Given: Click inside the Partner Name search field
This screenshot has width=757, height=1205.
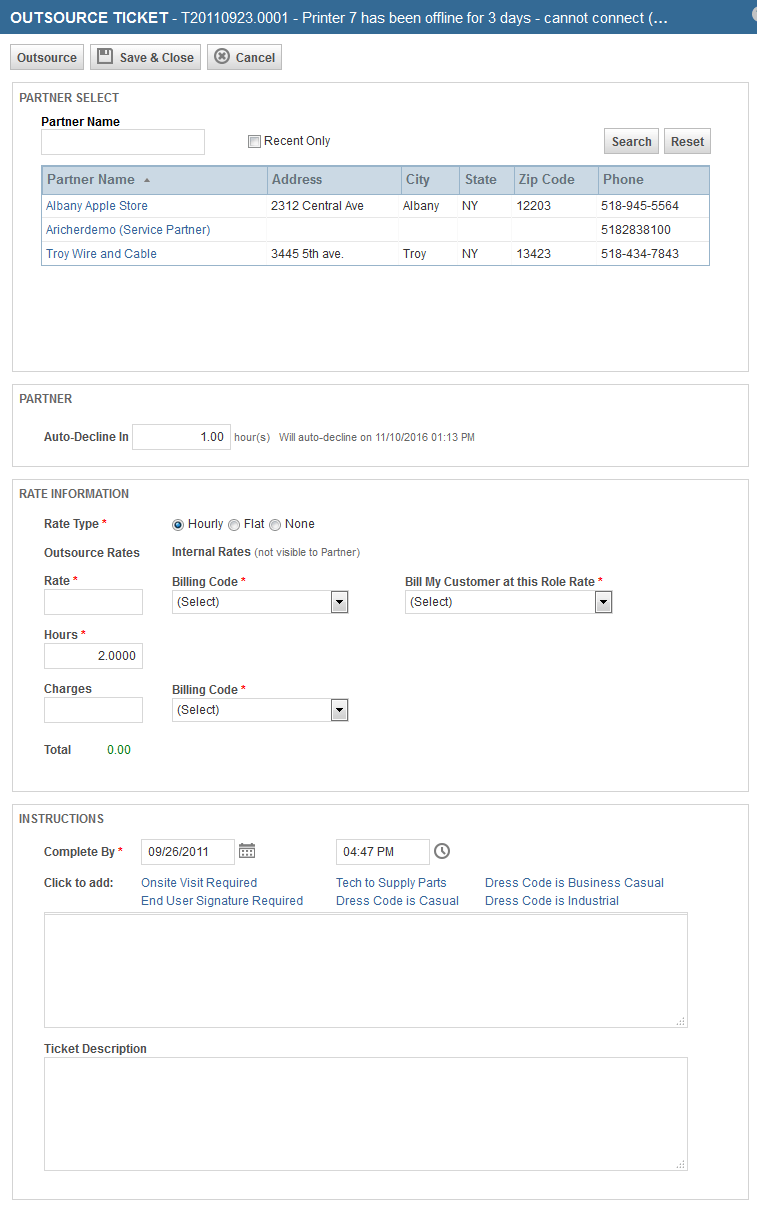Looking at the screenshot, I should pos(122,142).
